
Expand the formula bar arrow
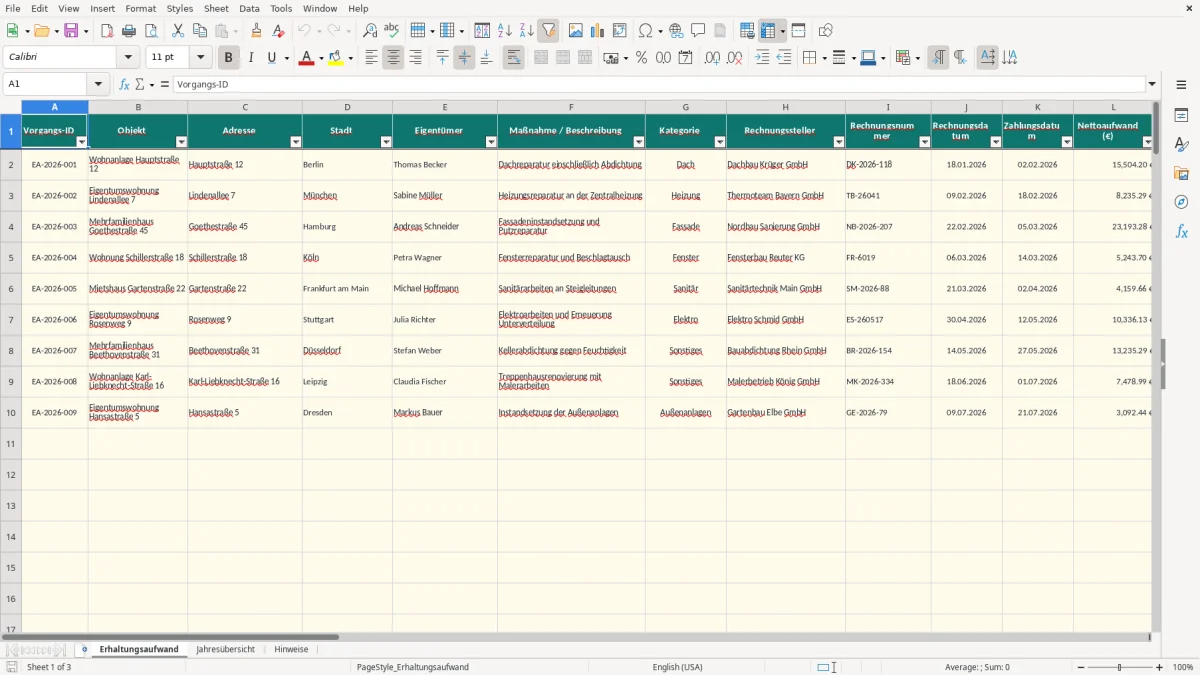point(1152,85)
